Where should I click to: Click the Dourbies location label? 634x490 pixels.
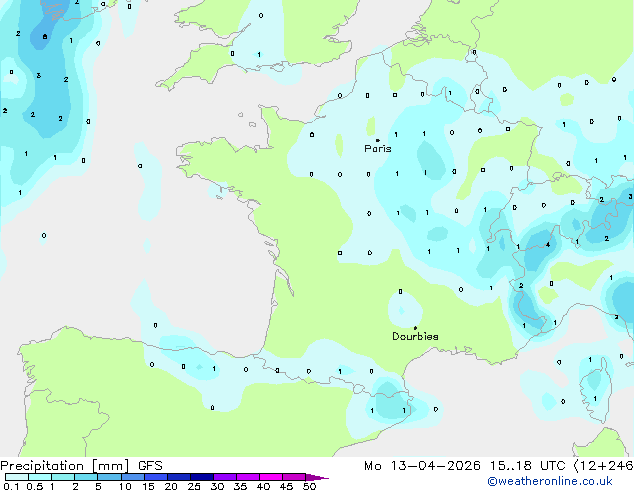click(x=415, y=336)
